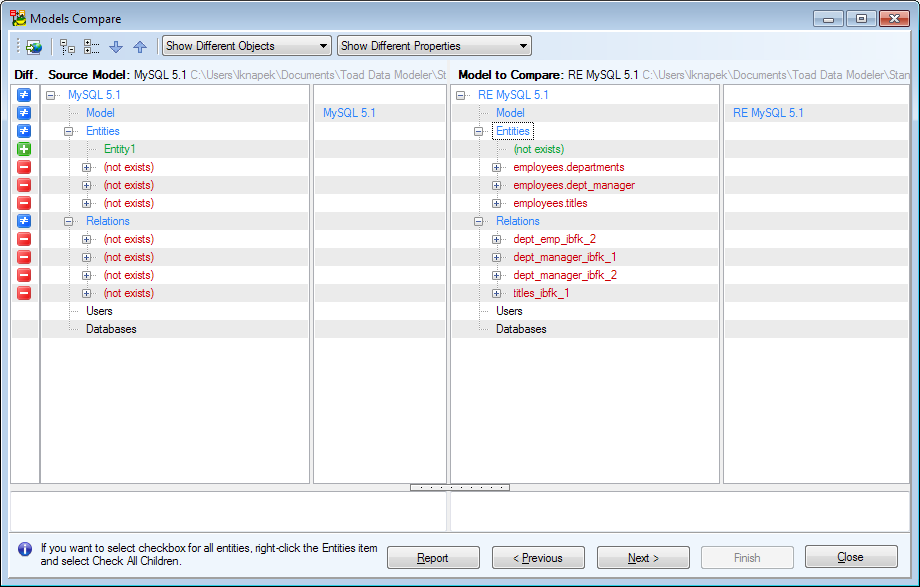Image resolution: width=920 pixels, height=587 pixels.
Task: Click red minus diff icon for employees.departments row
Action: click(x=24, y=167)
